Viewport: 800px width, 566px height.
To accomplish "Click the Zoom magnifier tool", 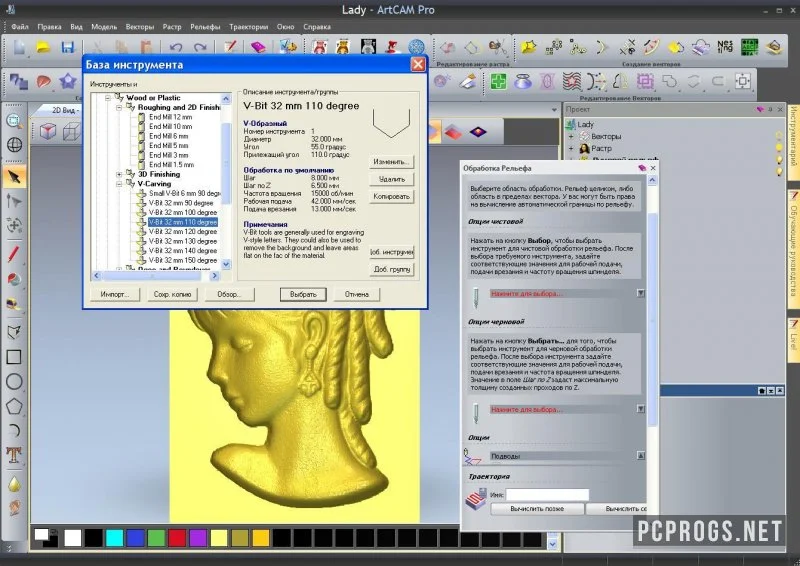I will (14, 121).
